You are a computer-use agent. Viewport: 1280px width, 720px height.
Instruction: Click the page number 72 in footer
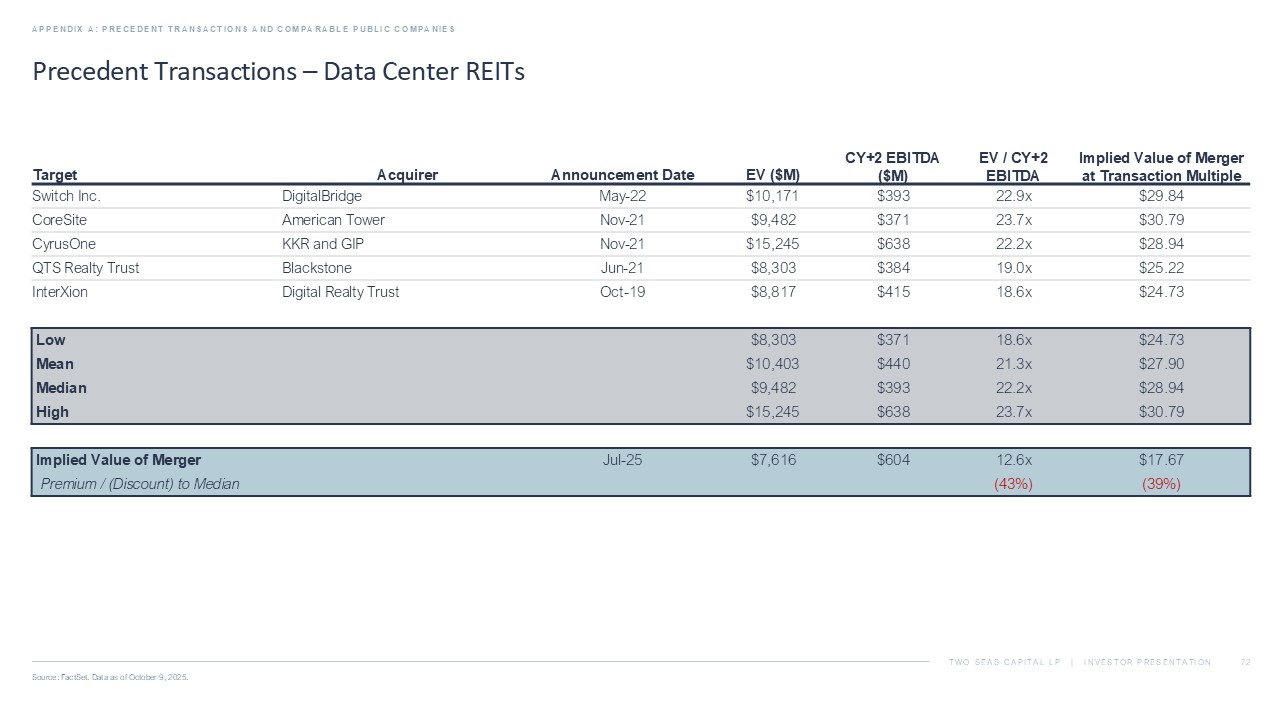pyautogui.click(x=1245, y=662)
